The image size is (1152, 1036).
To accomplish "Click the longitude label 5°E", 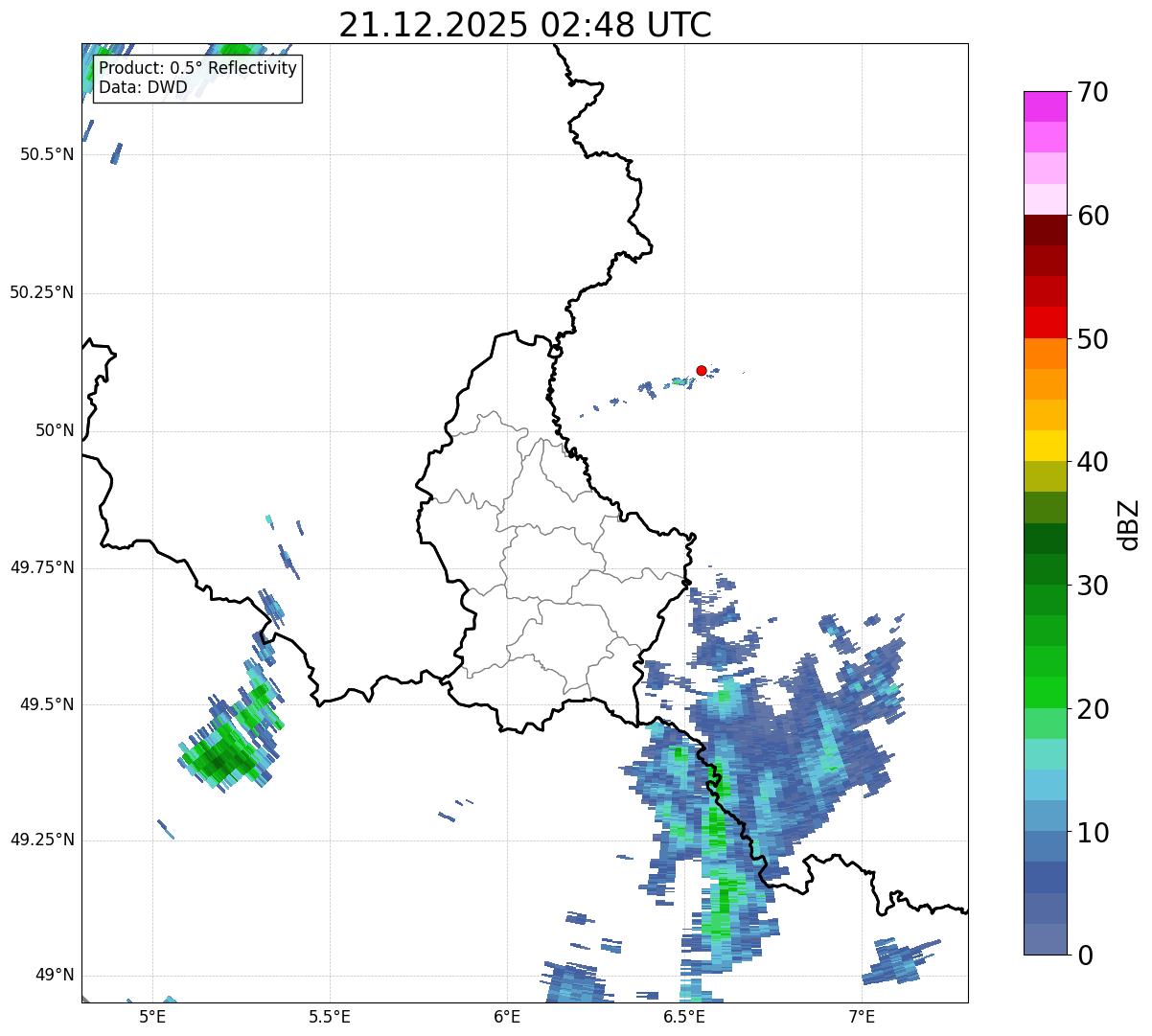I will click(153, 1016).
